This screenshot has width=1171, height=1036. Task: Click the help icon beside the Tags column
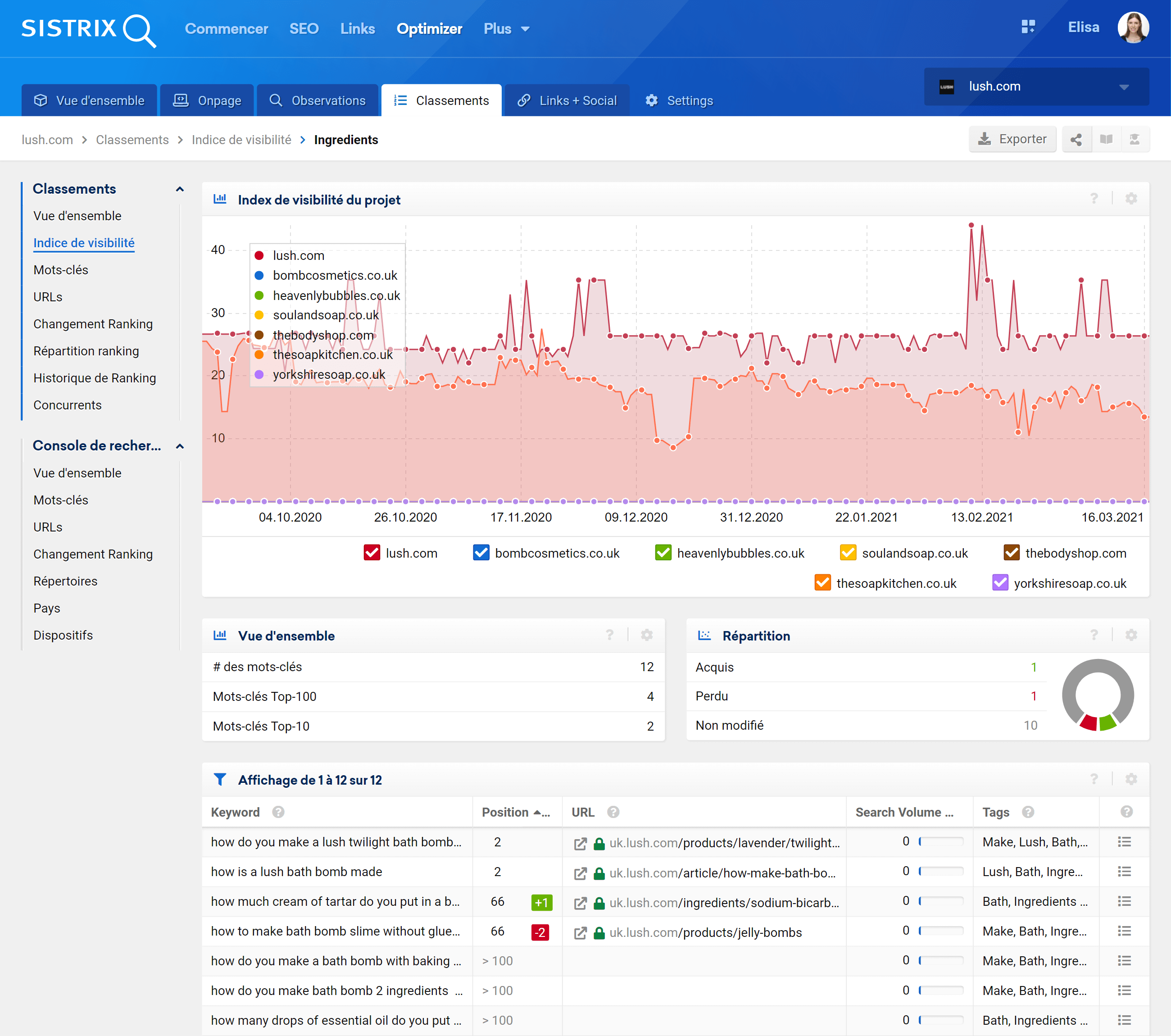coord(1028,812)
